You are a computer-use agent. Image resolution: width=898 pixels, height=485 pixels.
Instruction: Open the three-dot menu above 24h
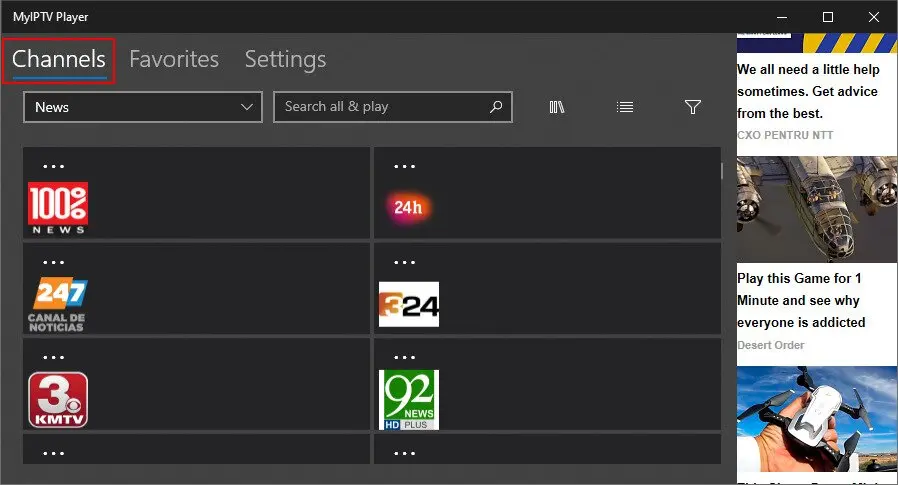(405, 166)
